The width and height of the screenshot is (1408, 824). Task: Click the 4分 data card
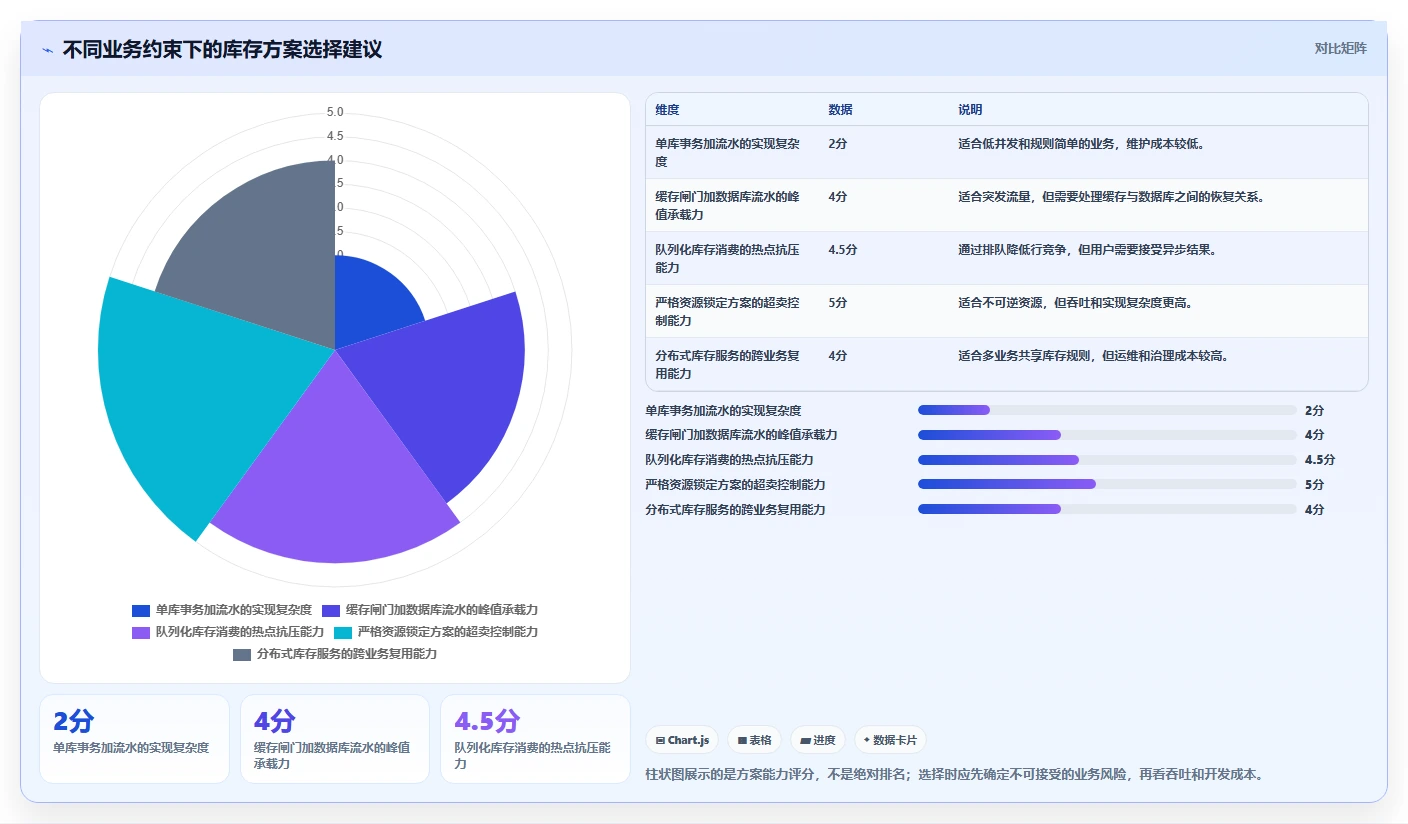coord(335,739)
